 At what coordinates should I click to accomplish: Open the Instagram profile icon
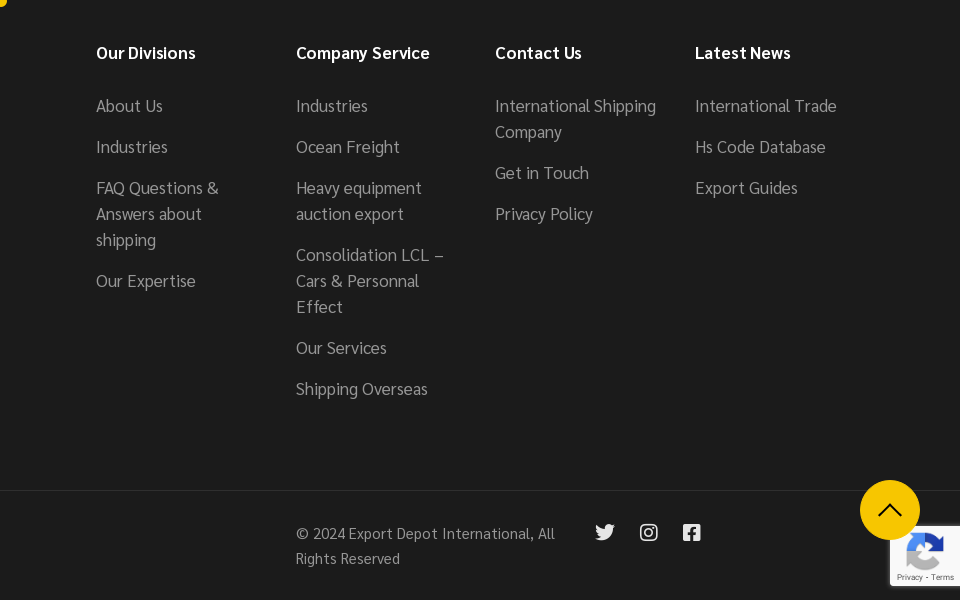pyautogui.click(x=648, y=532)
